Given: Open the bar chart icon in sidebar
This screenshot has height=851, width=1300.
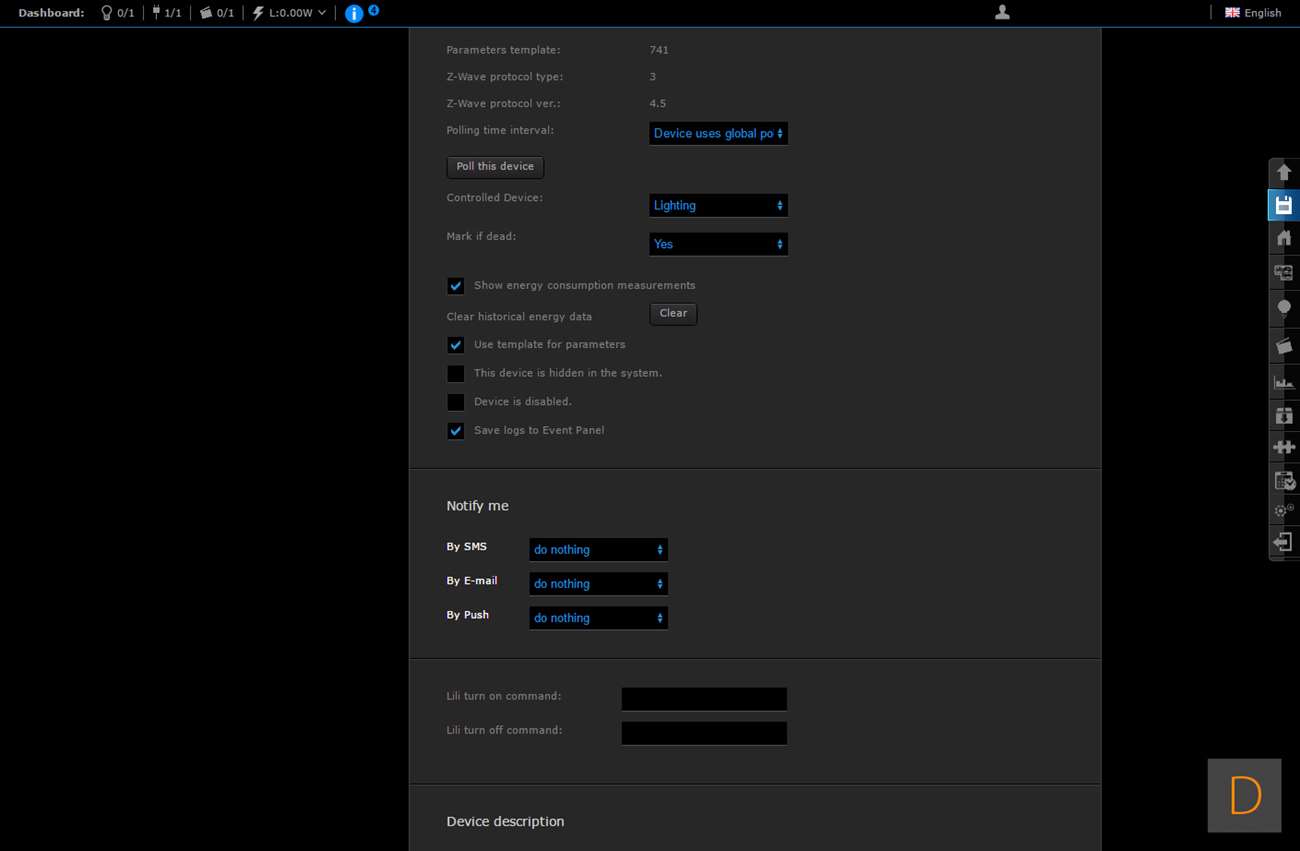Looking at the screenshot, I should point(1284,382).
